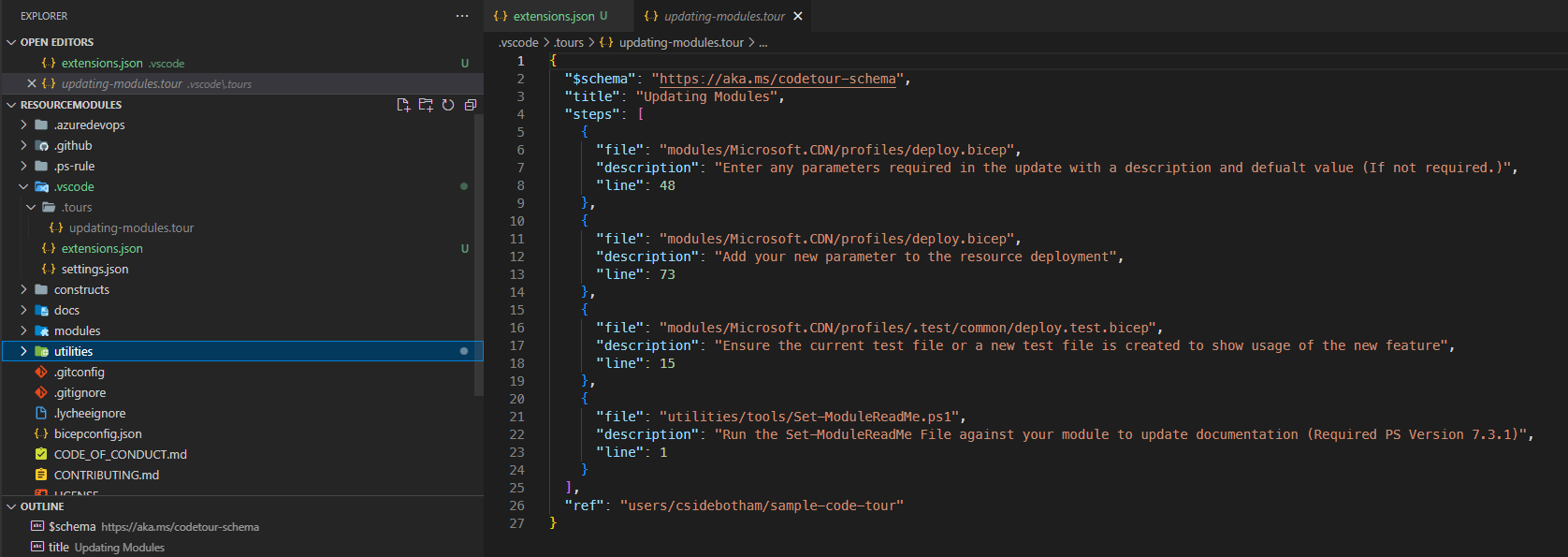Click the CONTRIBUTING.md file icon
The image size is (1568, 557).
tap(41, 475)
